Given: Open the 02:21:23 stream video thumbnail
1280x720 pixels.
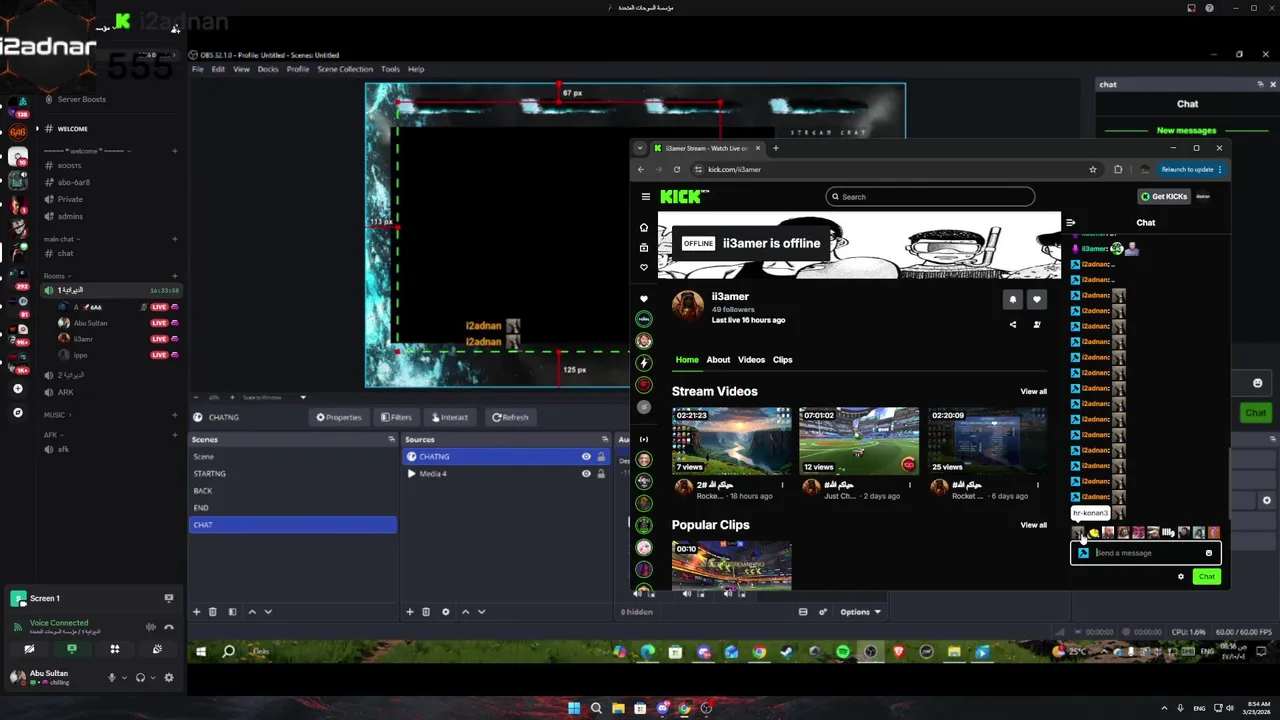Looking at the screenshot, I should (x=731, y=441).
